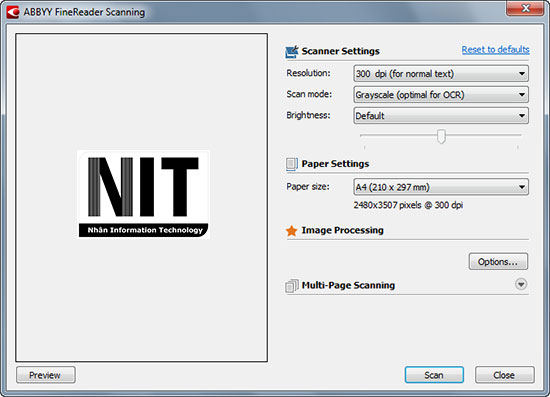550x397 pixels.
Task: Open image processing Options
Action: tap(498, 262)
